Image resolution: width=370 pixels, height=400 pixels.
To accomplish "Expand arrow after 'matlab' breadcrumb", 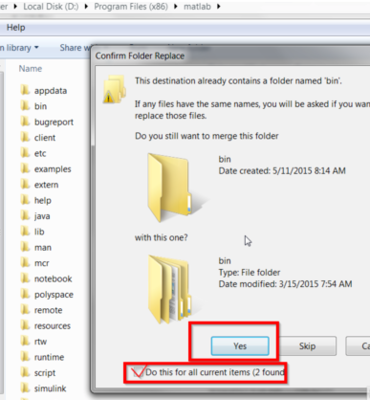I will click(x=219, y=7).
